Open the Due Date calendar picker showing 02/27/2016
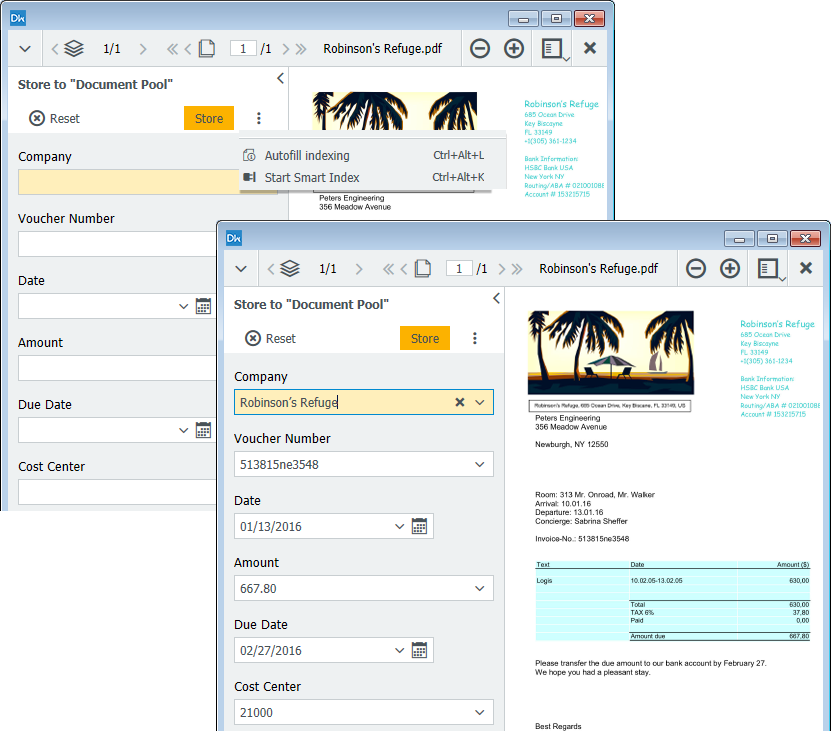 [x=420, y=650]
